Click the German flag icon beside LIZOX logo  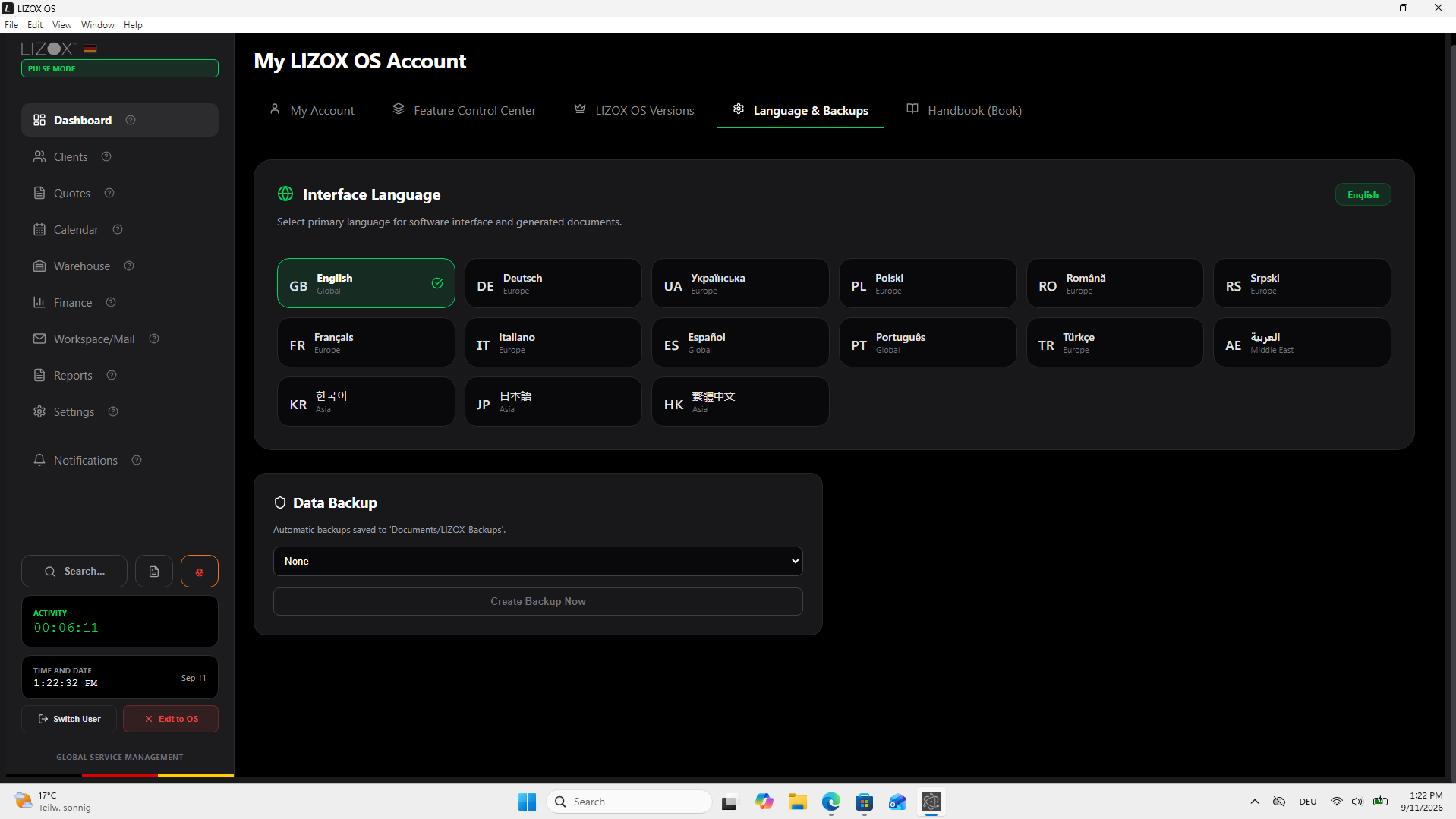[90, 49]
